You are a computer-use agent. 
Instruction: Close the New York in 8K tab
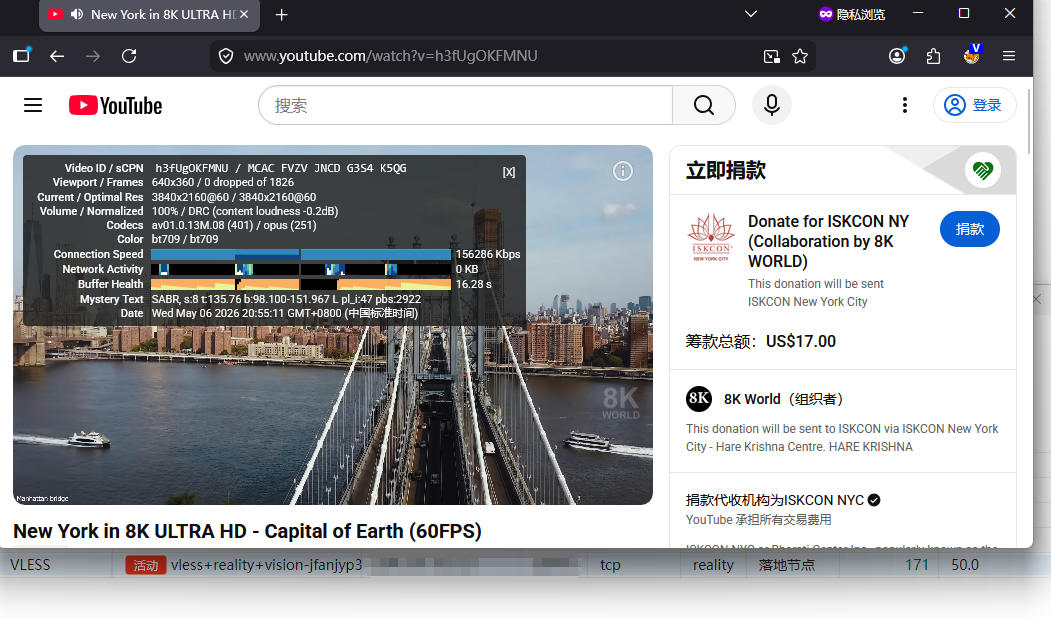[x=244, y=14]
